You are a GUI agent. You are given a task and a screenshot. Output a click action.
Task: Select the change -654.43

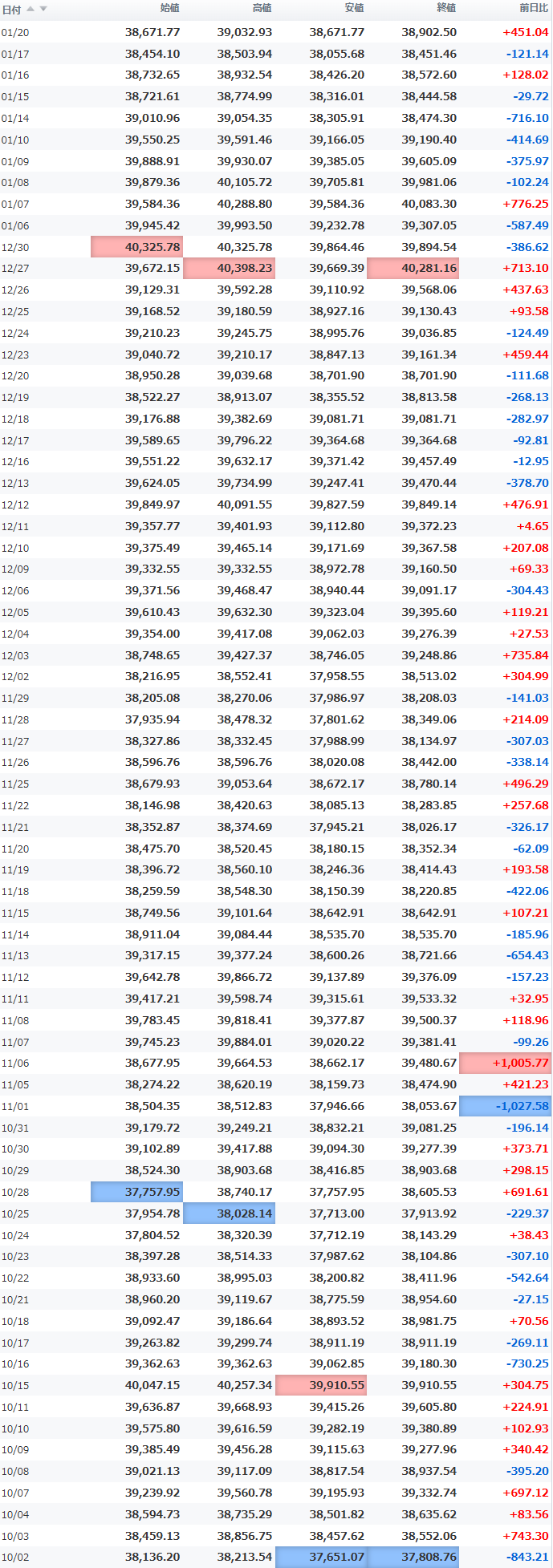[527, 955]
